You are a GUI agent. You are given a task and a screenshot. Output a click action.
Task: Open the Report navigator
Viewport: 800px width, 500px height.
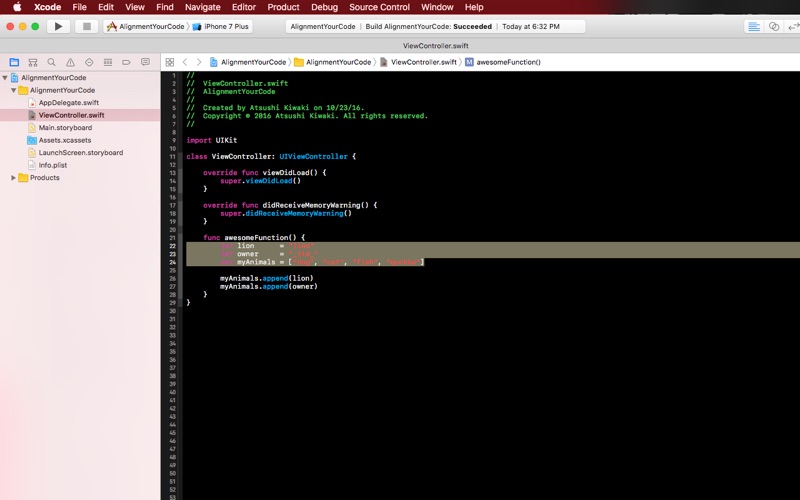tap(145, 62)
